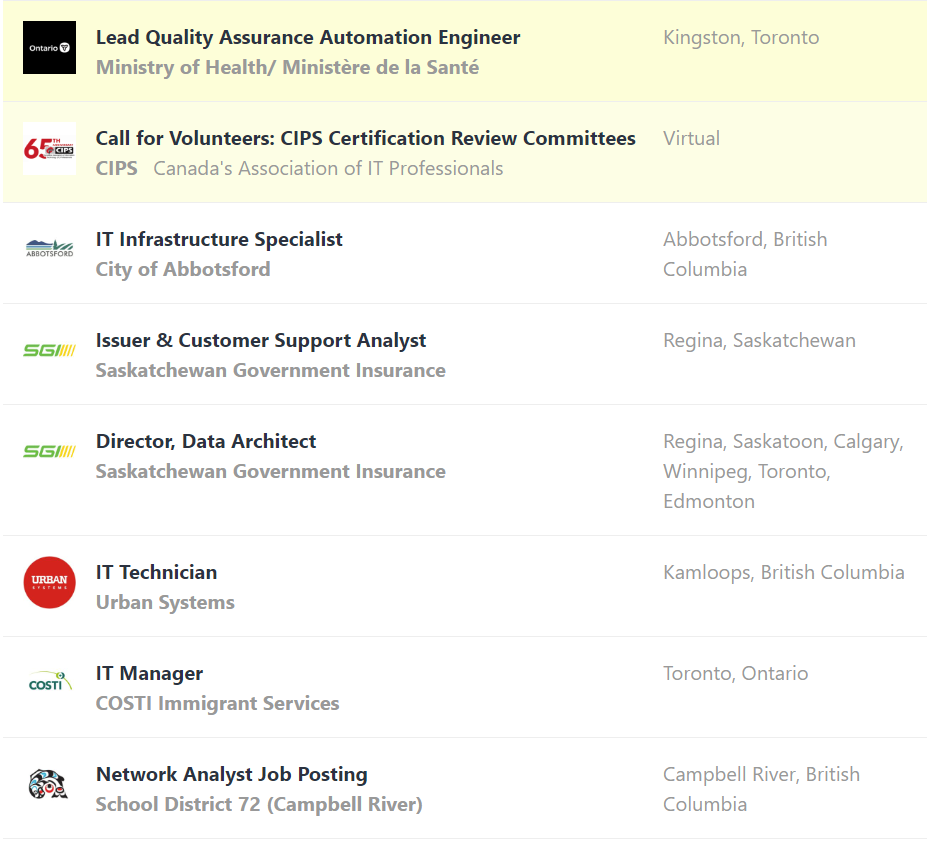This screenshot has height=842, width=927.
Task: Click the CIPS 65th anniversary logo
Action: coord(49,149)
